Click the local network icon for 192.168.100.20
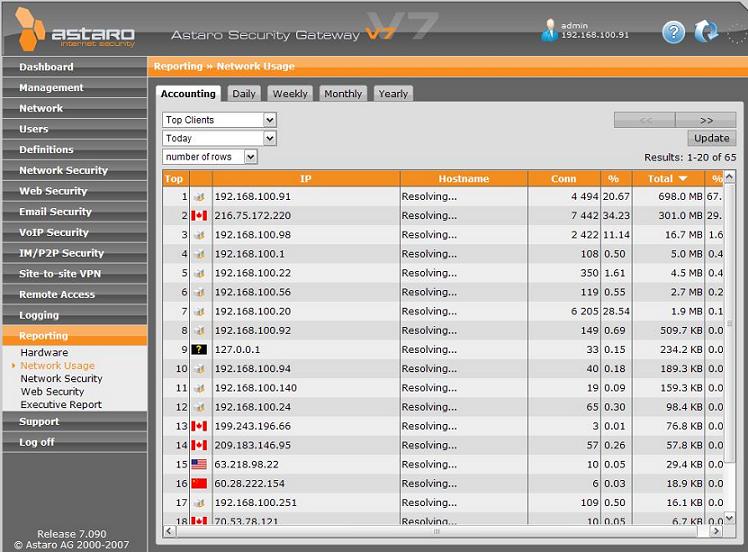 (x=200, y=311)
